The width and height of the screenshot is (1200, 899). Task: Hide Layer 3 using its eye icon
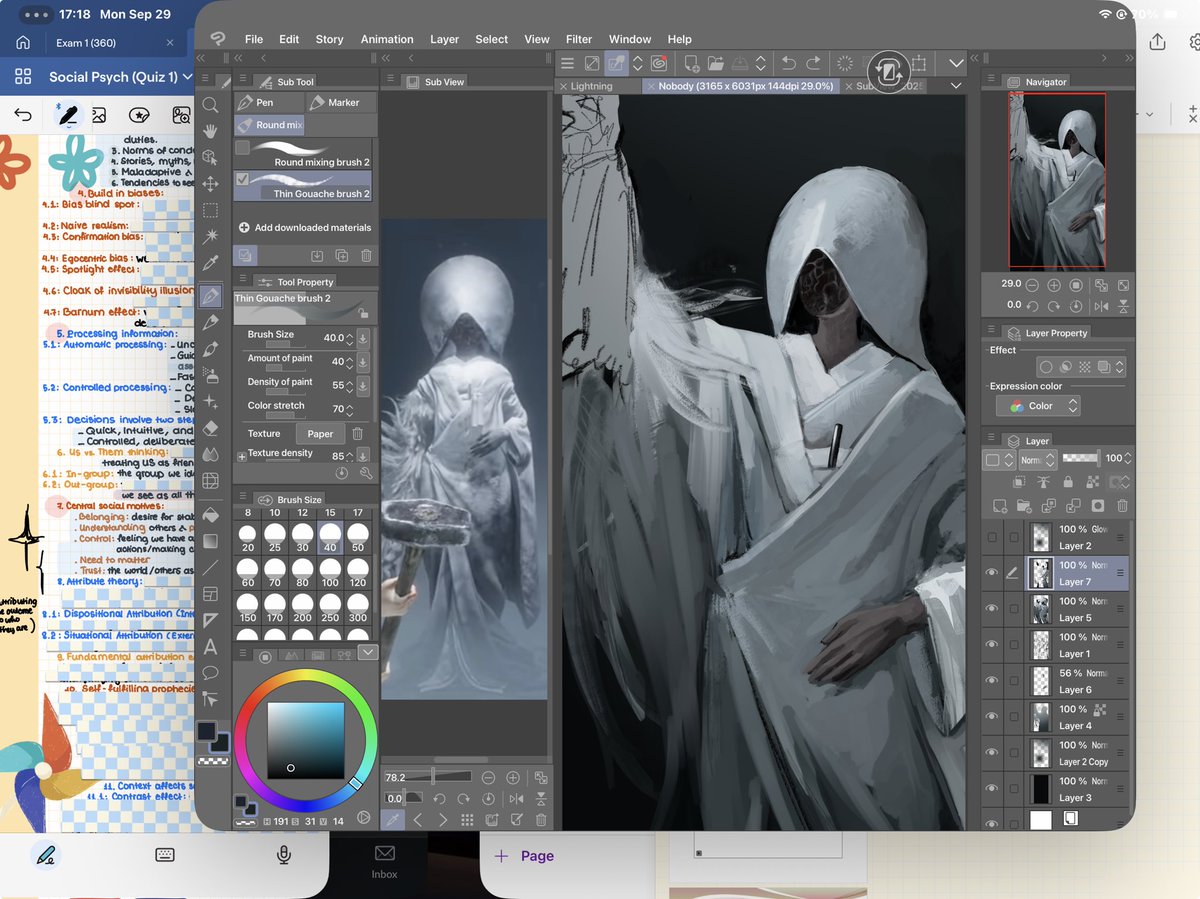pos(992,789)
